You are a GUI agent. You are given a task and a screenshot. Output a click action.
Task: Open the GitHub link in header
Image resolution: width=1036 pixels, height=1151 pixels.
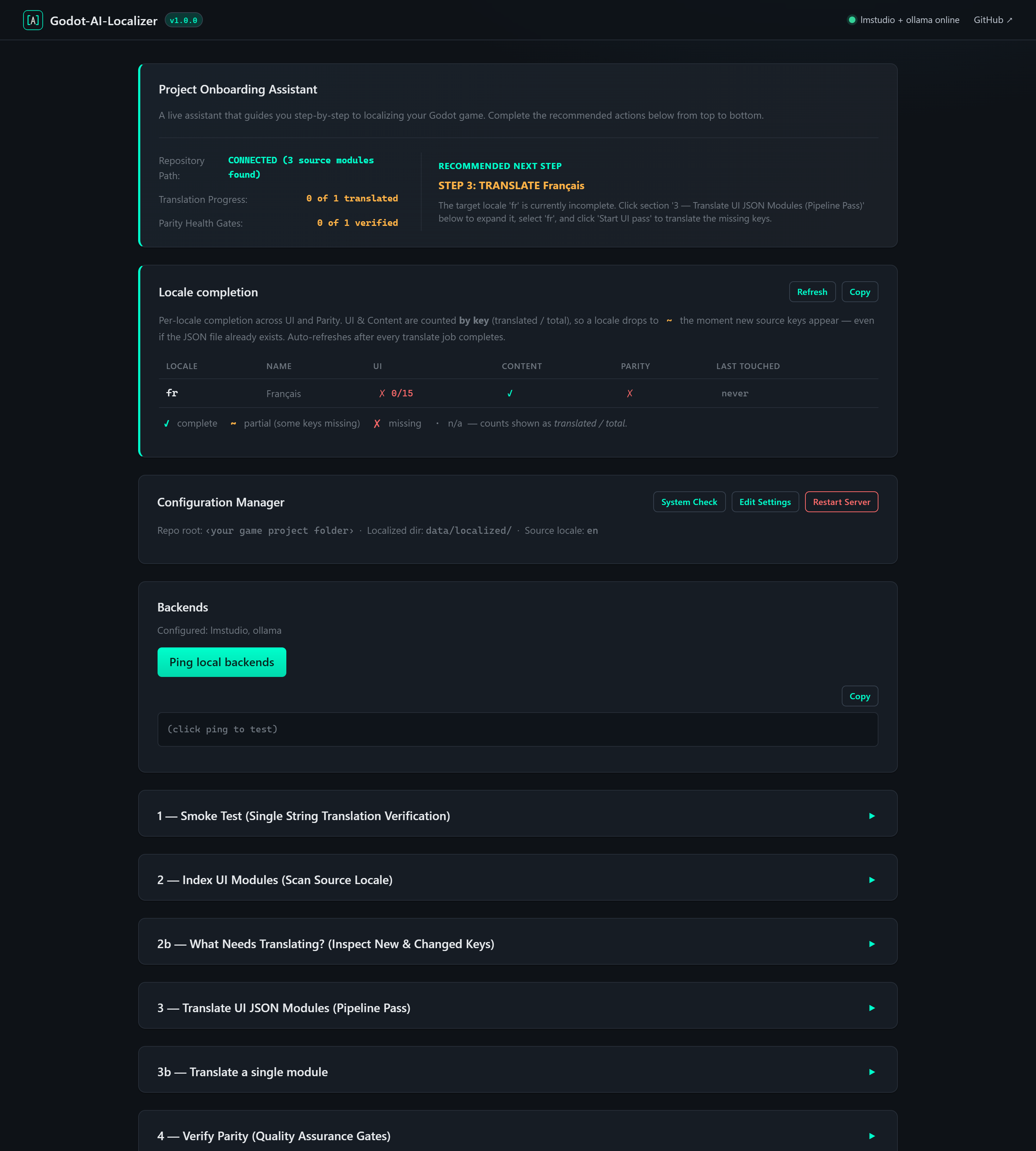tap(993, 20)
